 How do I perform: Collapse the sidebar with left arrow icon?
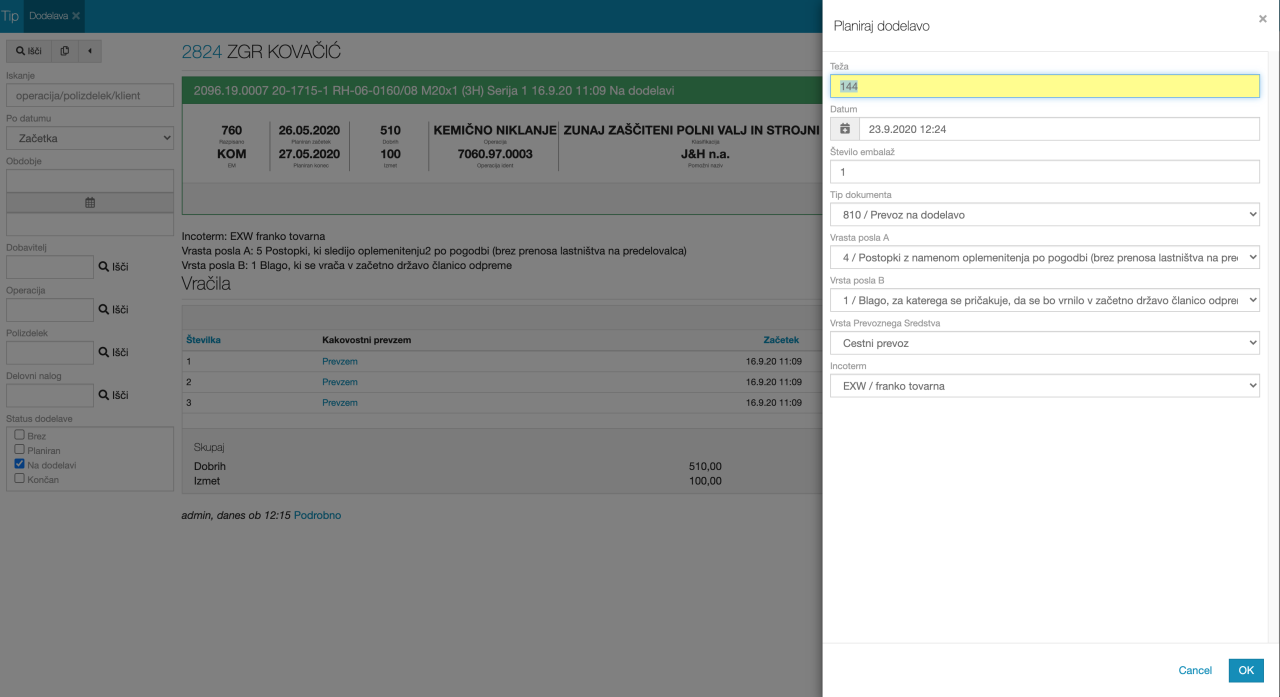(89, 51)
